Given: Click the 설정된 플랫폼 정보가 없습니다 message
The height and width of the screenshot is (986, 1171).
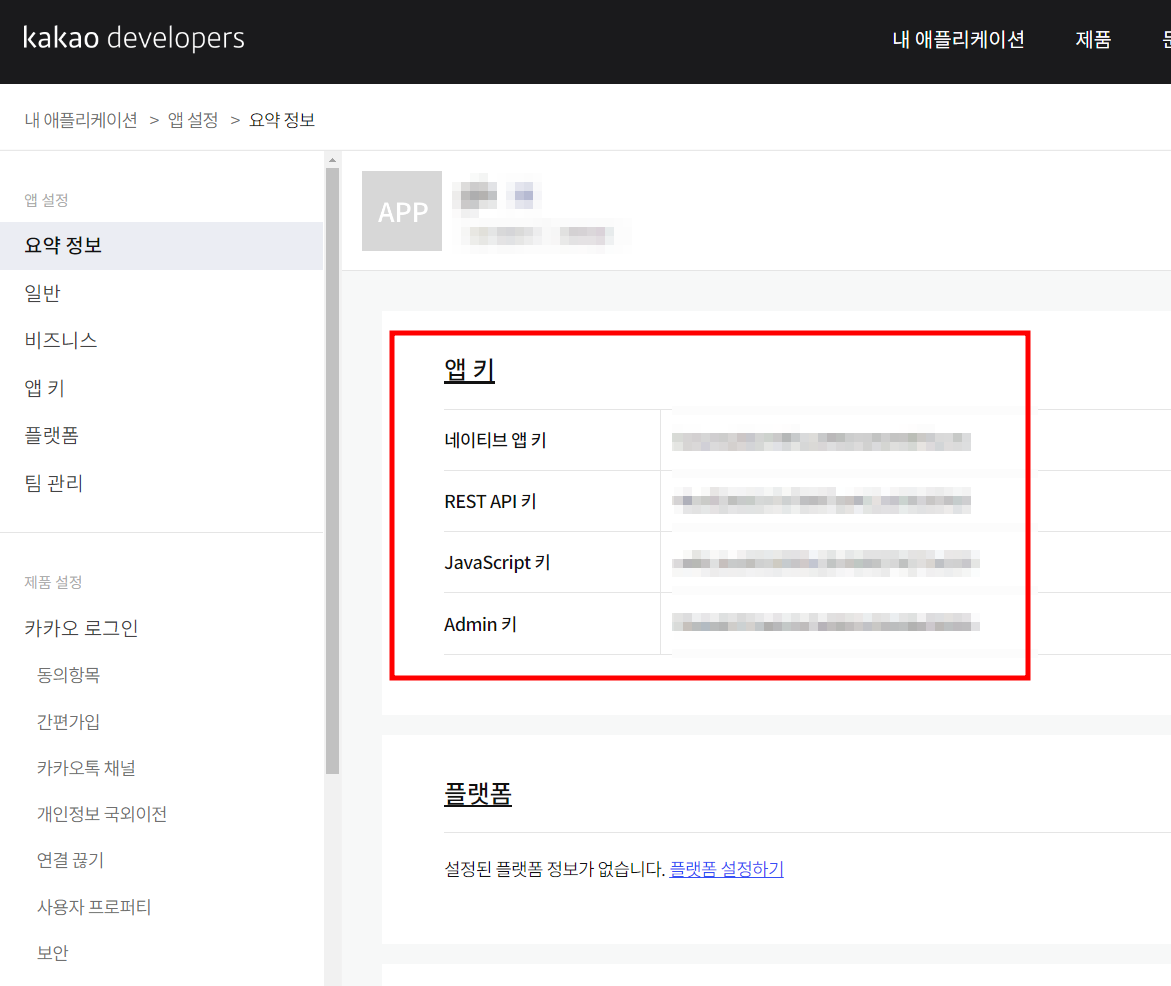Looking at the screenshot, I should tap(554, 869).
